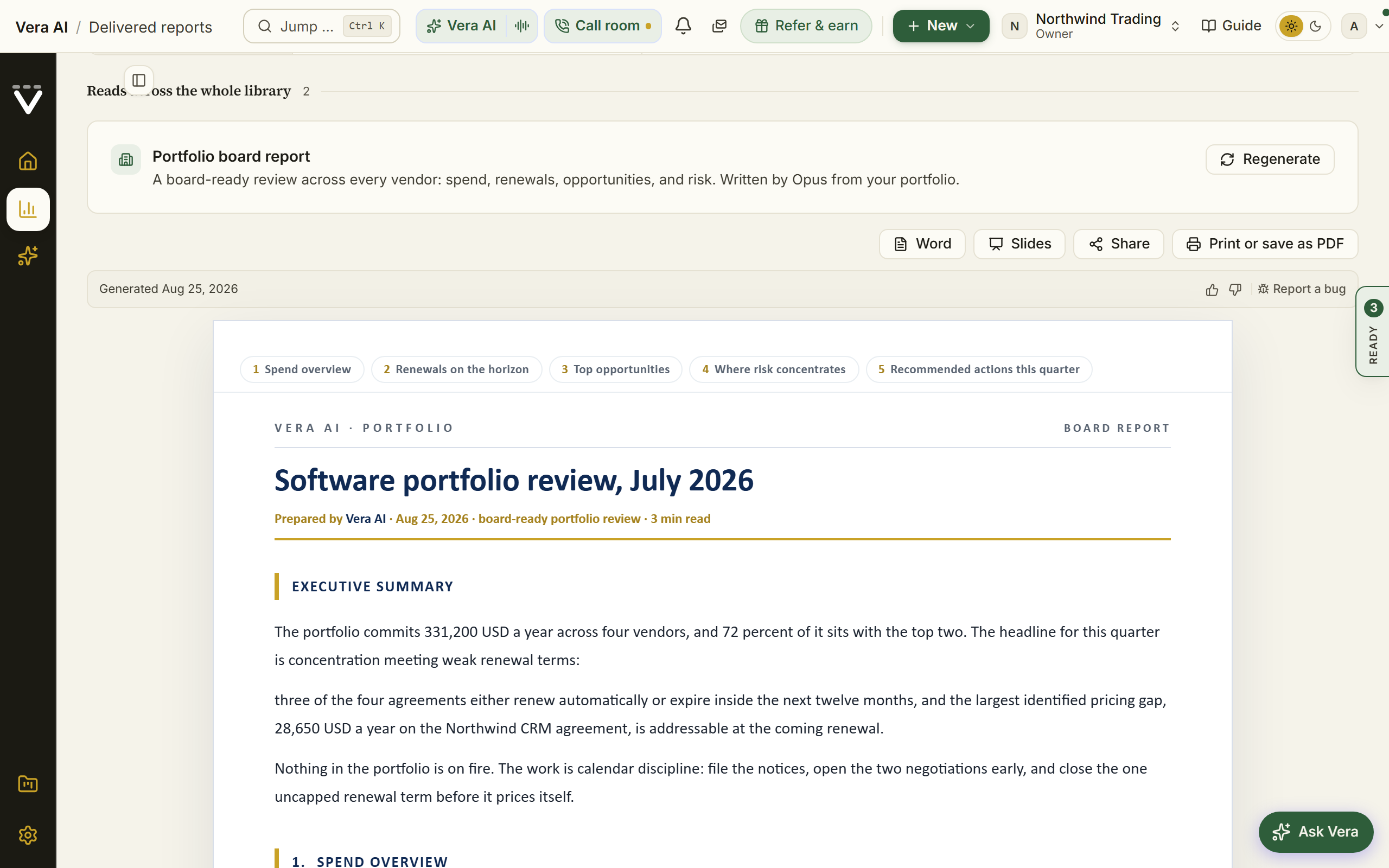
Task: Open the READY side tab with badge 3
Action: click(1373, 332)
